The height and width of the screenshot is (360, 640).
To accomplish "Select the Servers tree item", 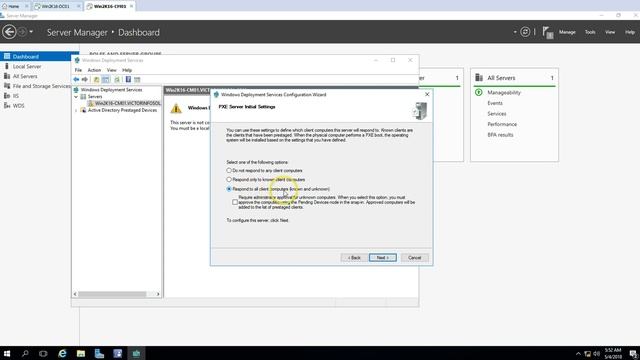I will [95, 97].
